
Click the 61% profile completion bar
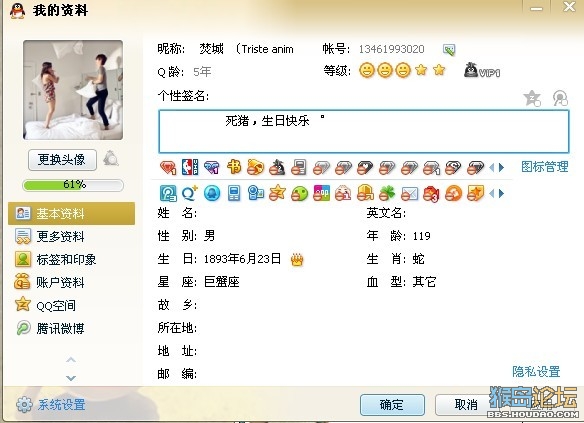point(73,185)
